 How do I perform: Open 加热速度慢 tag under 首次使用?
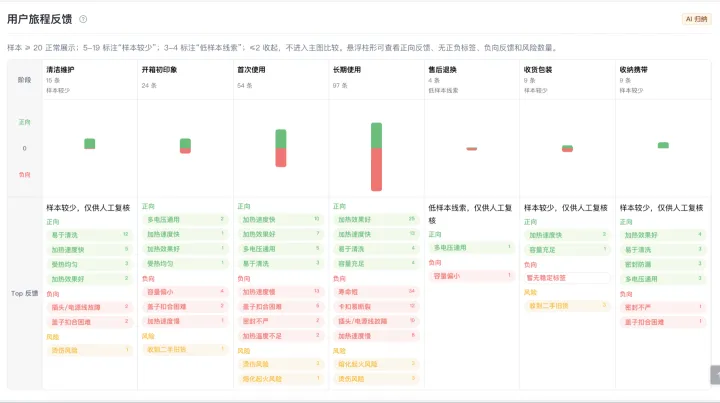(281, 292)
